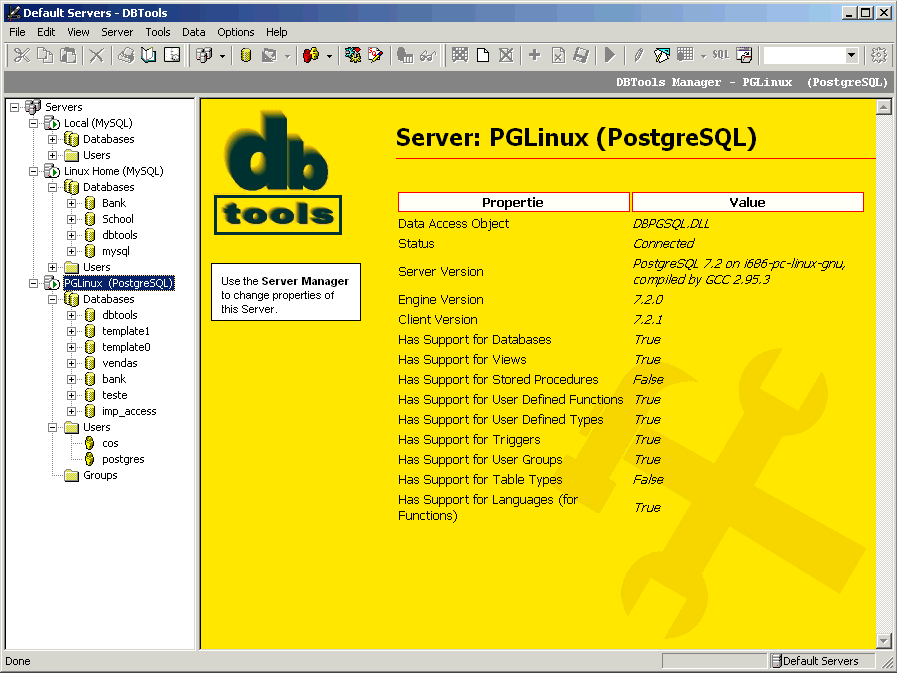Click the form window icon beside SQL

click(744, 55)
